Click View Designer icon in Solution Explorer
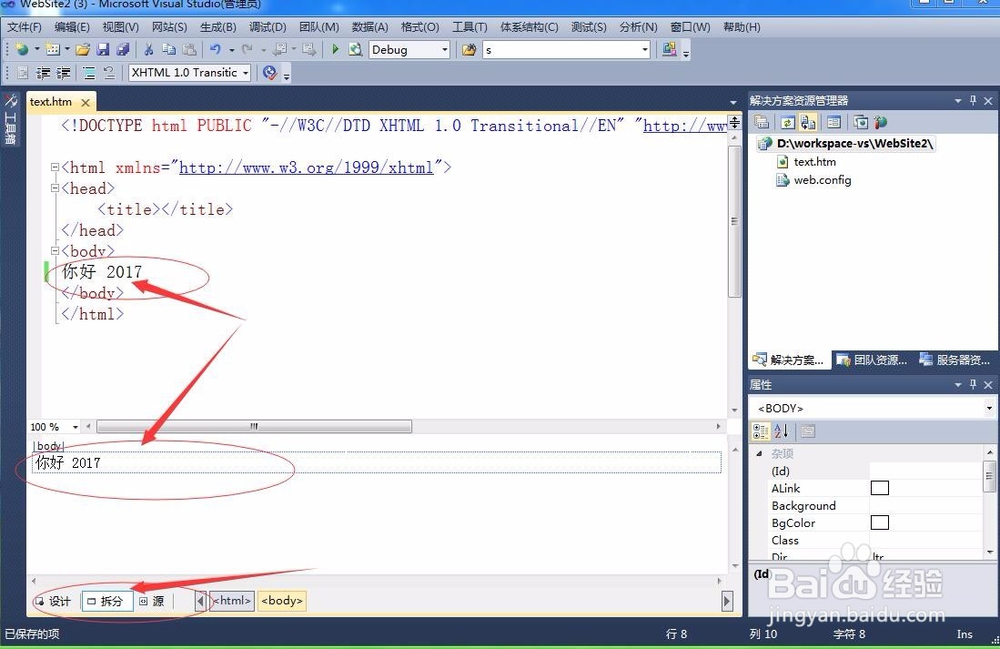 (833, 122)
